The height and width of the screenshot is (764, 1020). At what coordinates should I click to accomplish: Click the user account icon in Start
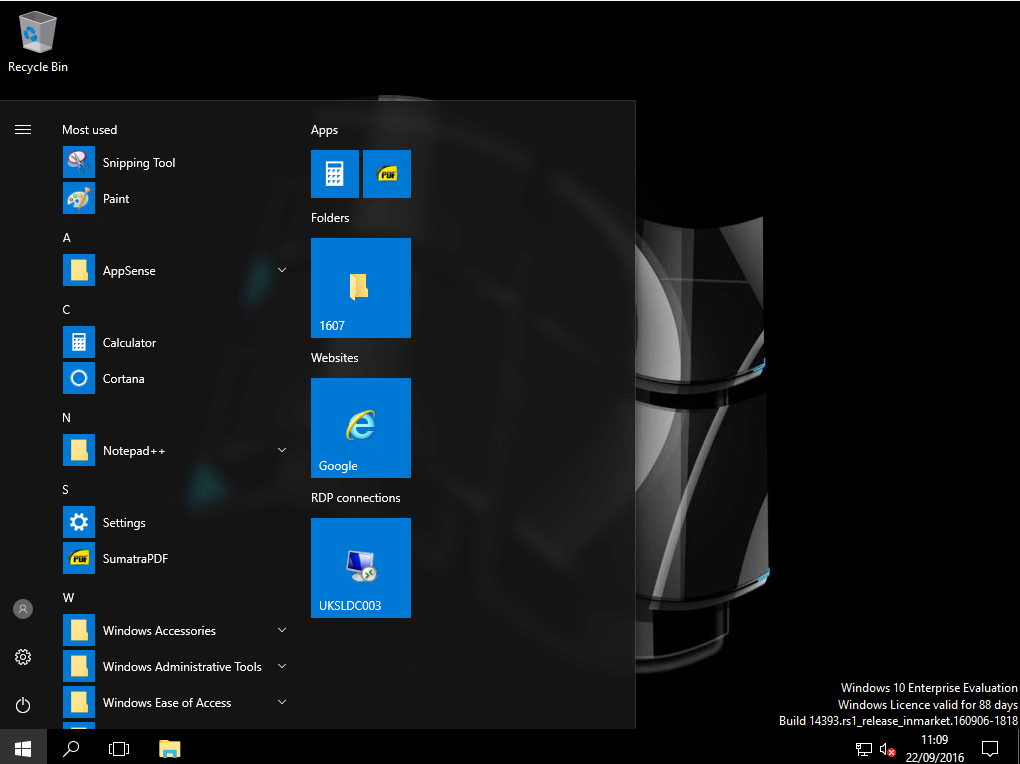23,609
